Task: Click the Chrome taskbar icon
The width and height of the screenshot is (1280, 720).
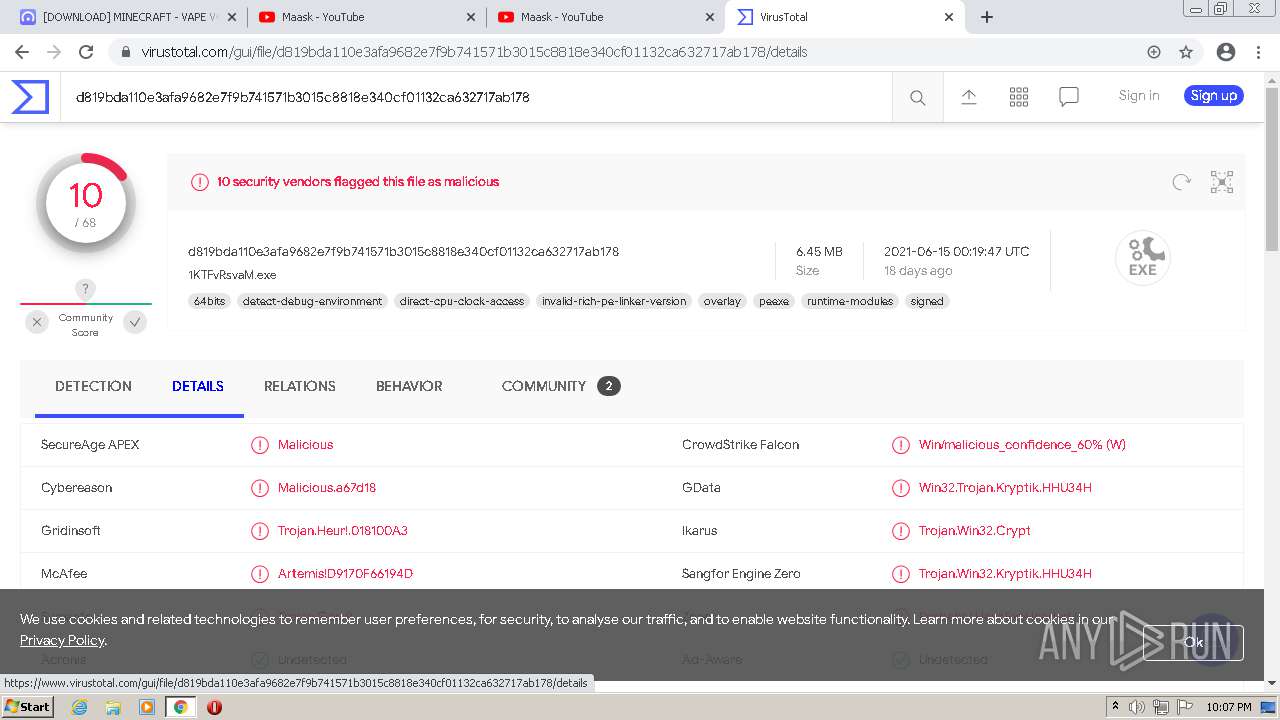Action: tap(180, 707)
